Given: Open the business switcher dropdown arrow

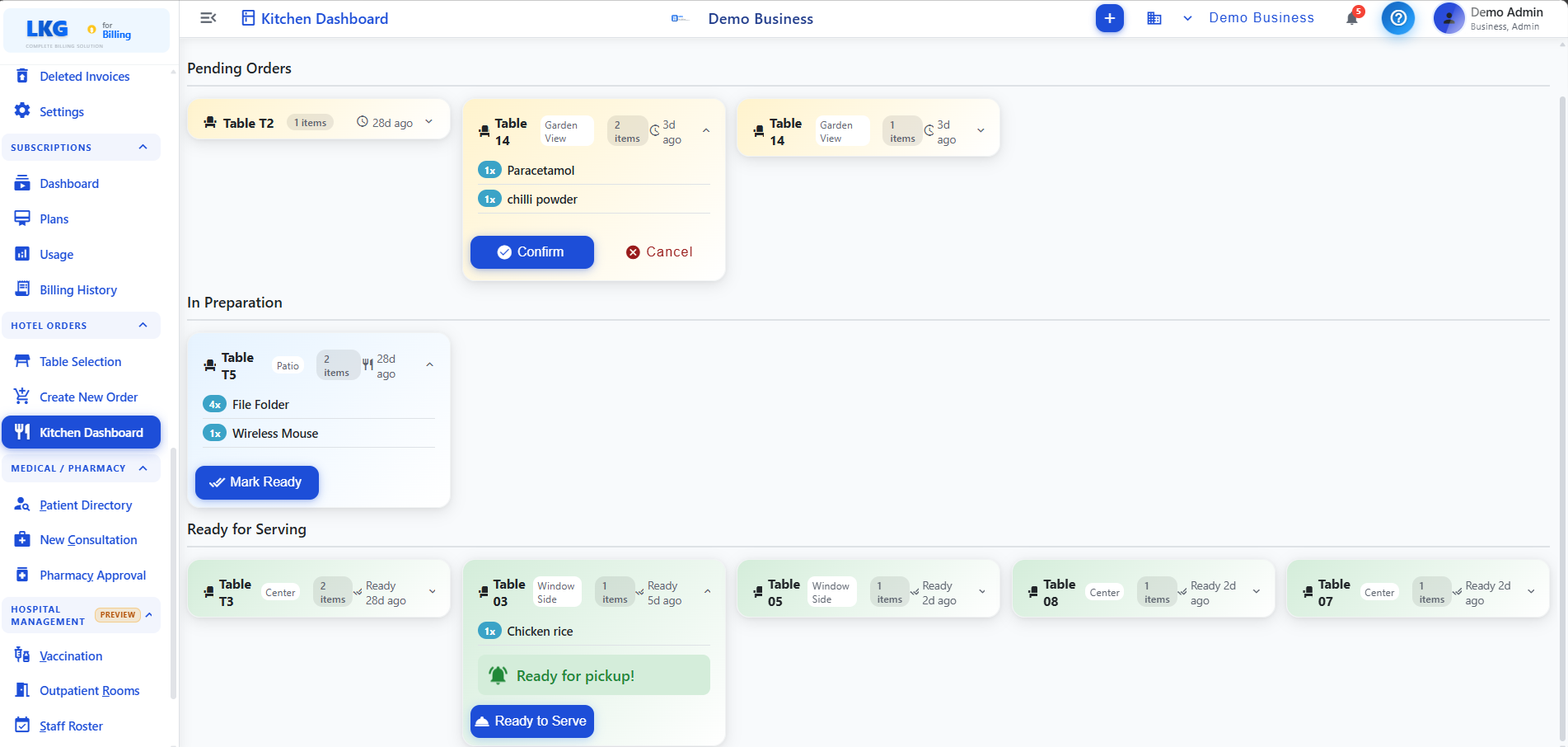Looking at the screenshot, I should tap(1187, 18).
